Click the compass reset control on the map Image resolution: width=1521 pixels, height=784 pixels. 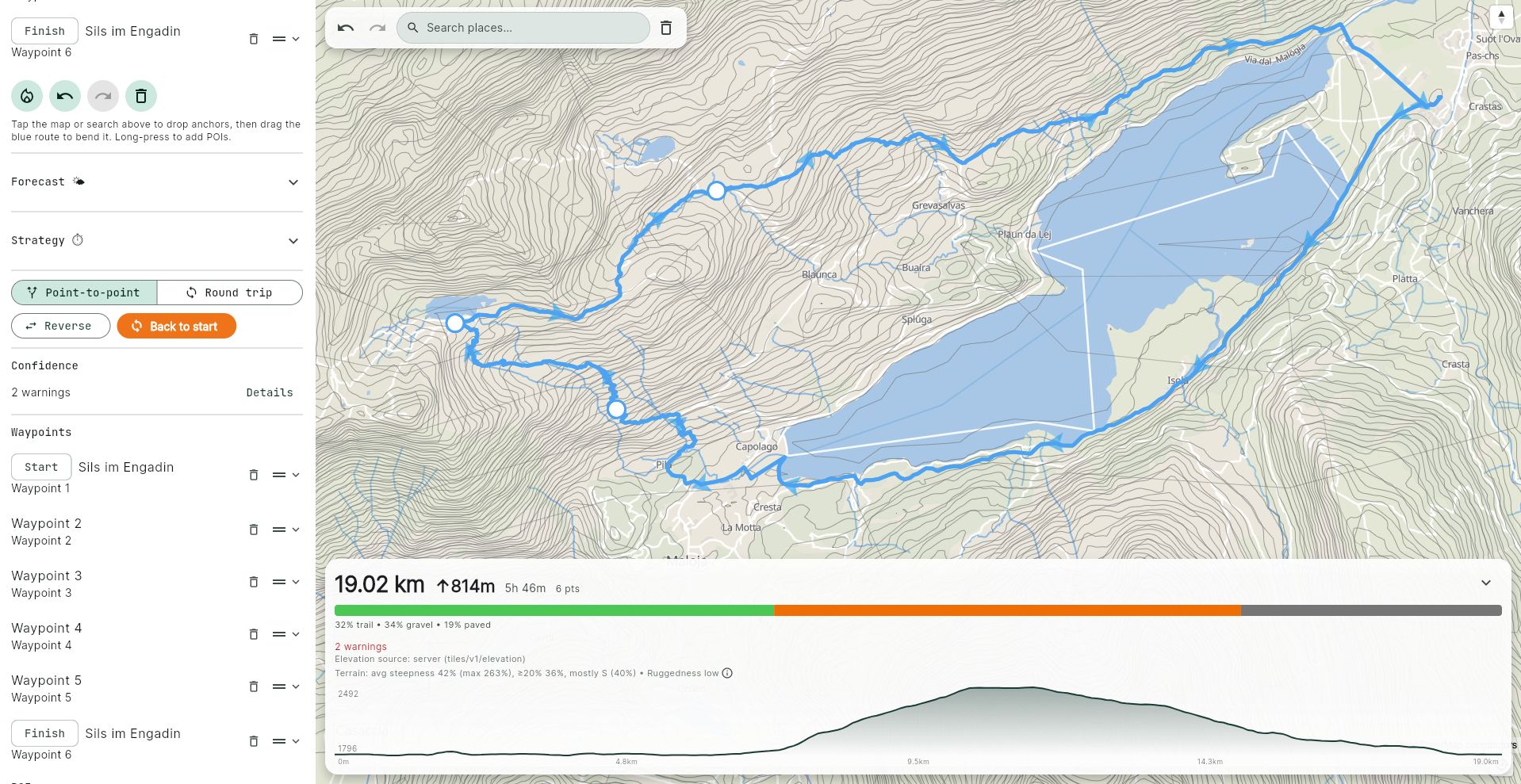(x=1501, y=17)
